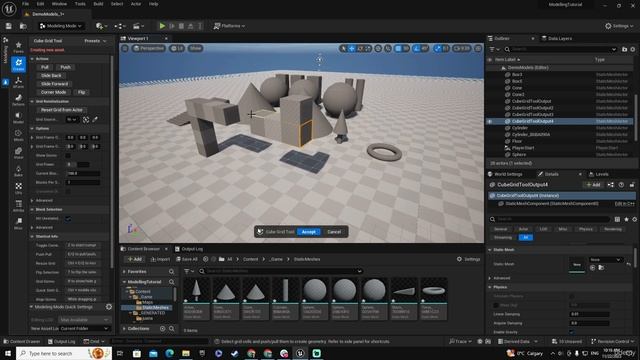Open the Build menu
Image resolution: width=640 pixels, height=360 pixels.
pos(98,4)
